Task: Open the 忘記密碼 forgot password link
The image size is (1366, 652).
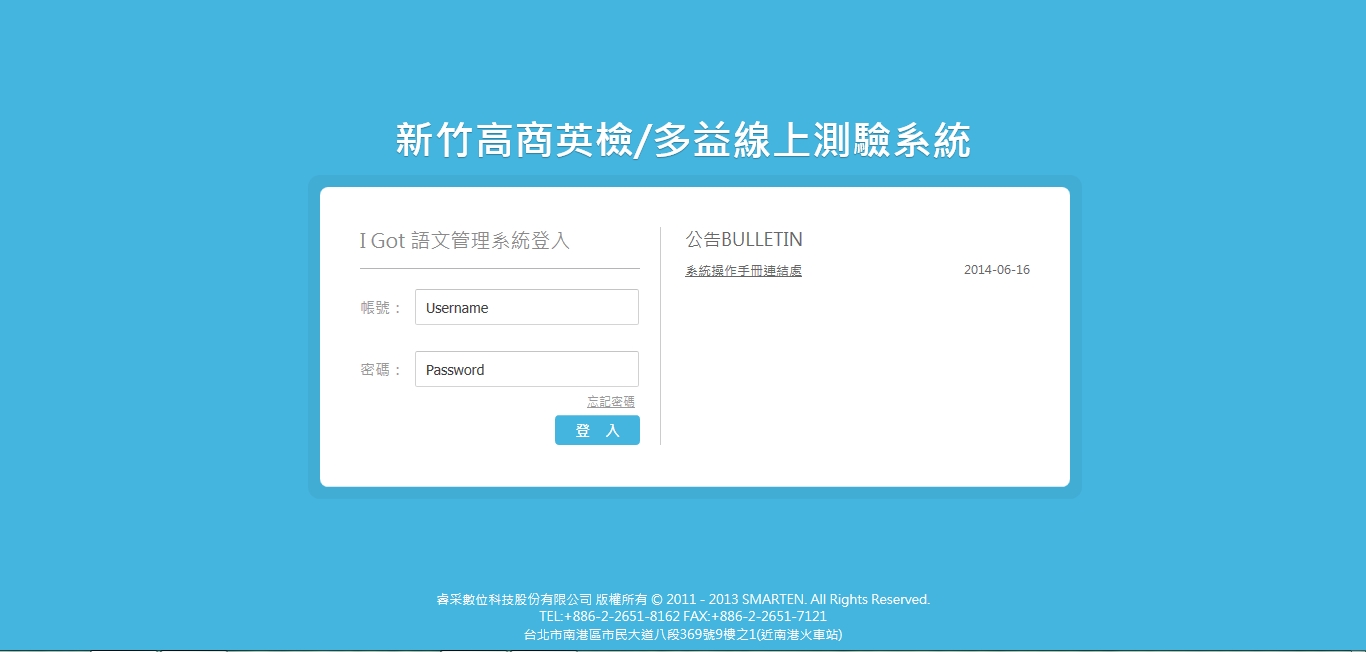Action: pos(611,402)
